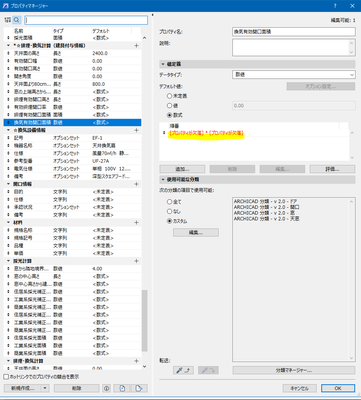Click the syringe inject button under 転送
Screen dimensions: 361x400
click(208, 370)
